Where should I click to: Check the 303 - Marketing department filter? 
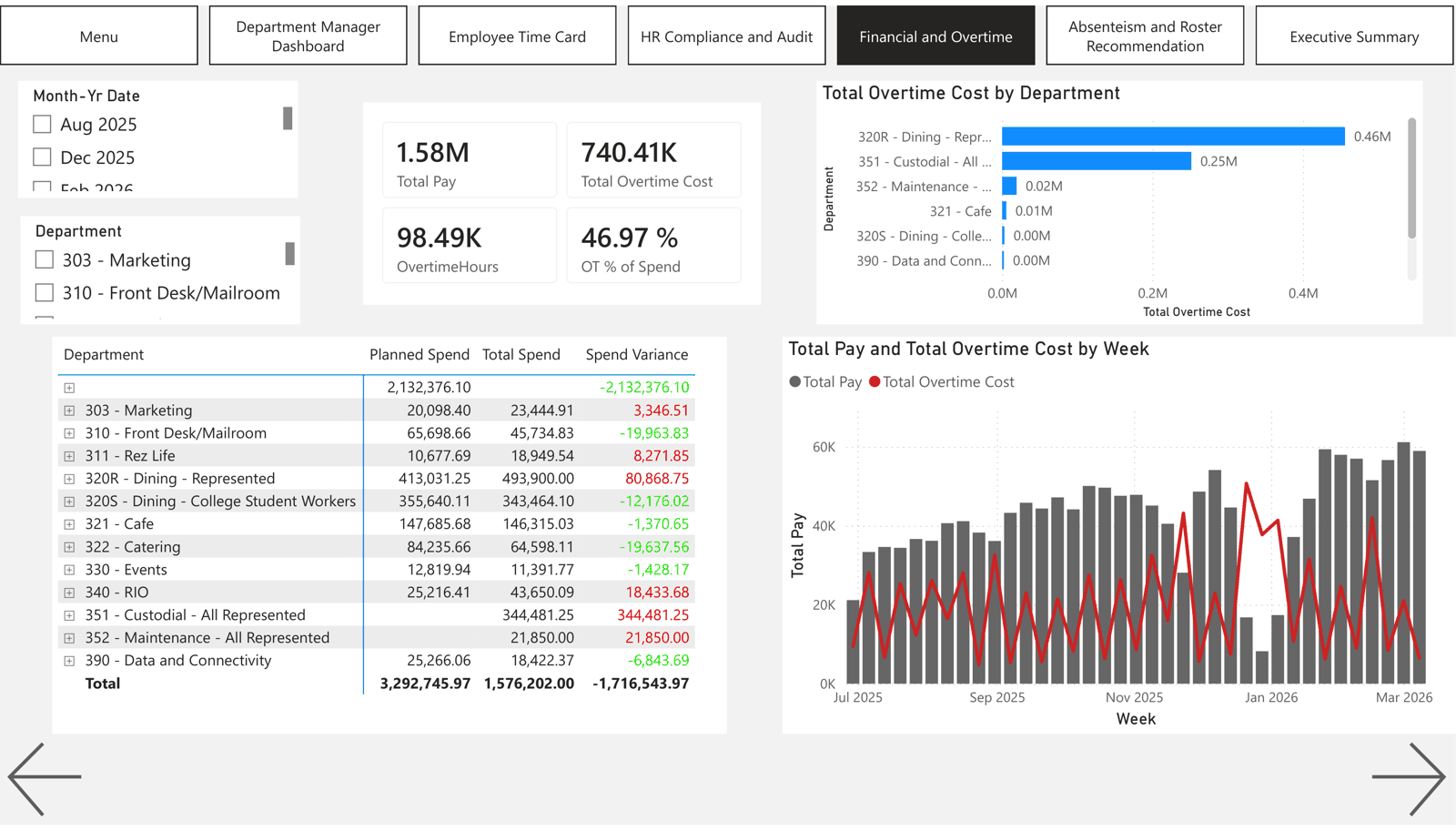[x=44, y=259]
